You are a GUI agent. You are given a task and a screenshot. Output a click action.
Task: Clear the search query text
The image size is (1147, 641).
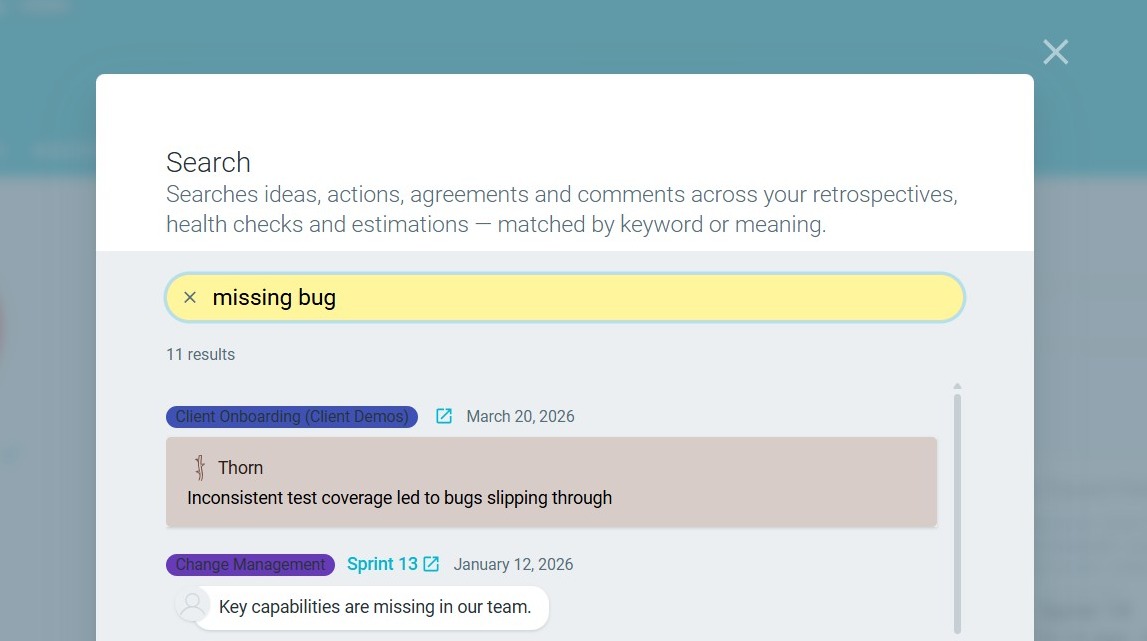pos(189,297)
